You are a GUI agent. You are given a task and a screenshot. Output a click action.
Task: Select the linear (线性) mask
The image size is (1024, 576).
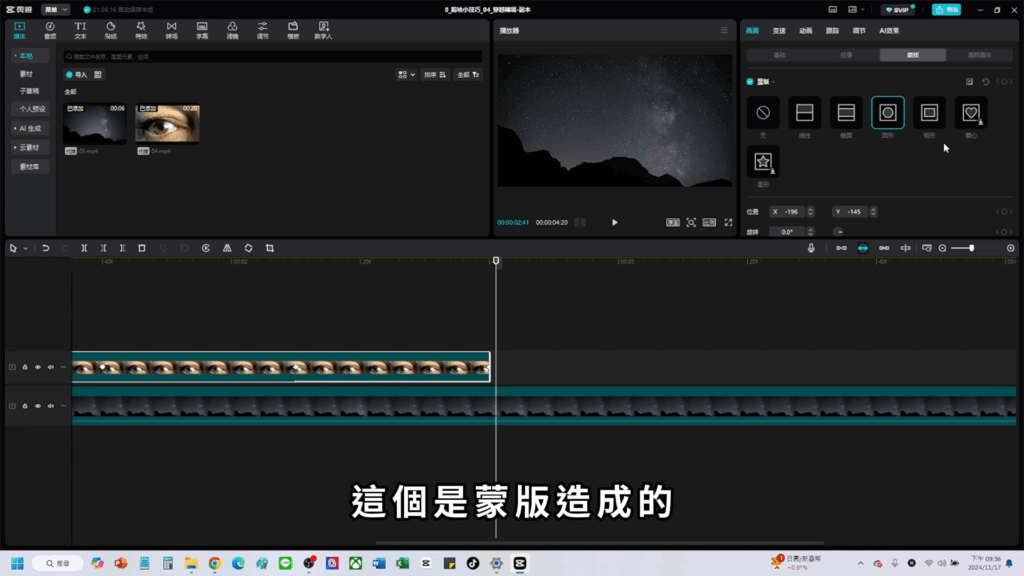click(805, 112)
